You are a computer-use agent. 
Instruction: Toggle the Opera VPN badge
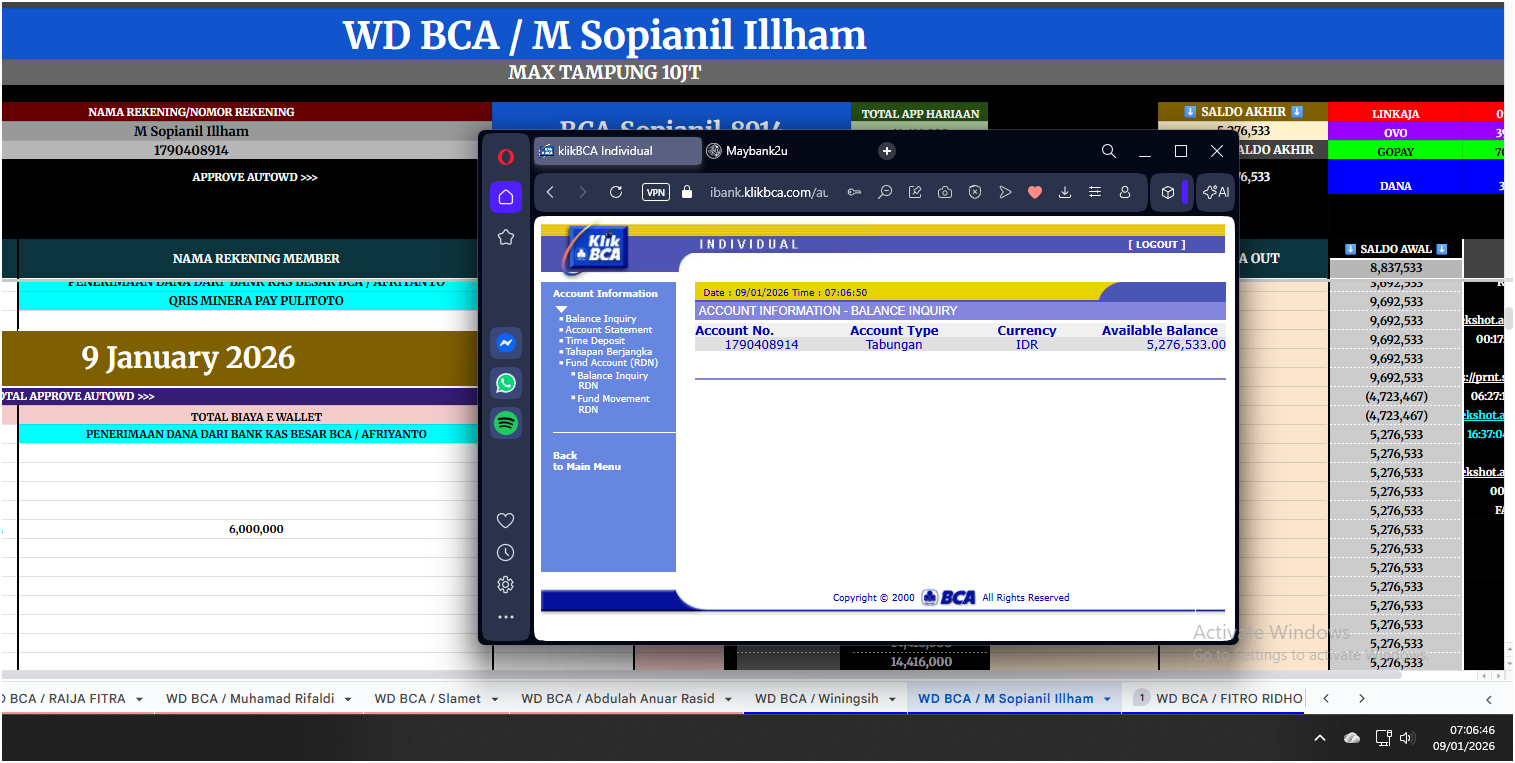click(656, 192)
